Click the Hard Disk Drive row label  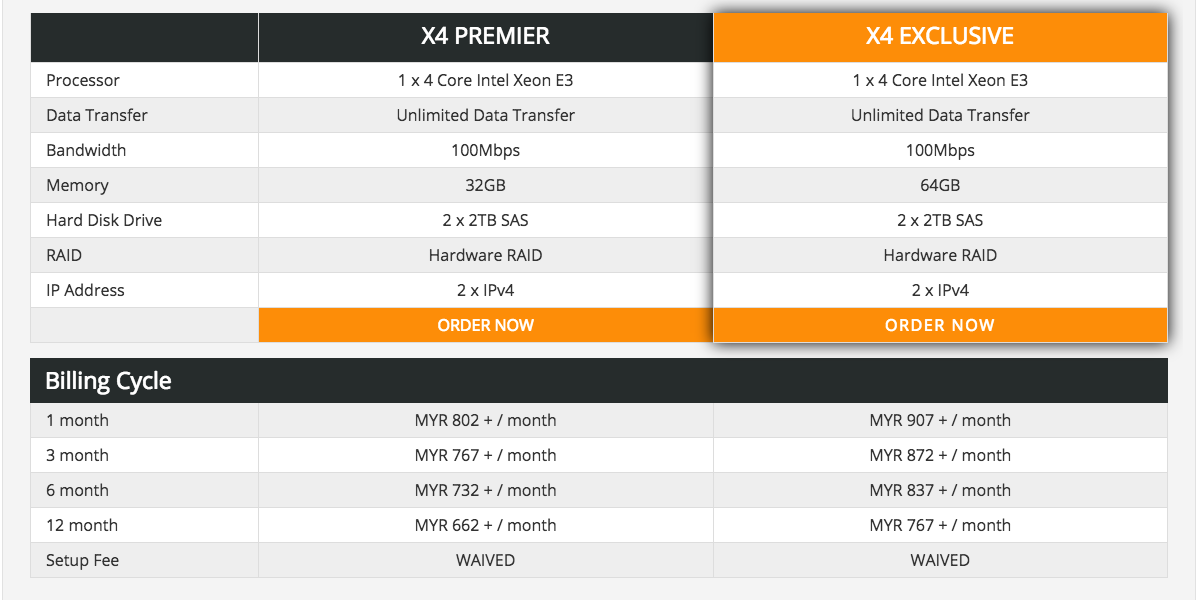pyautogui.click(x=104, y=220)
